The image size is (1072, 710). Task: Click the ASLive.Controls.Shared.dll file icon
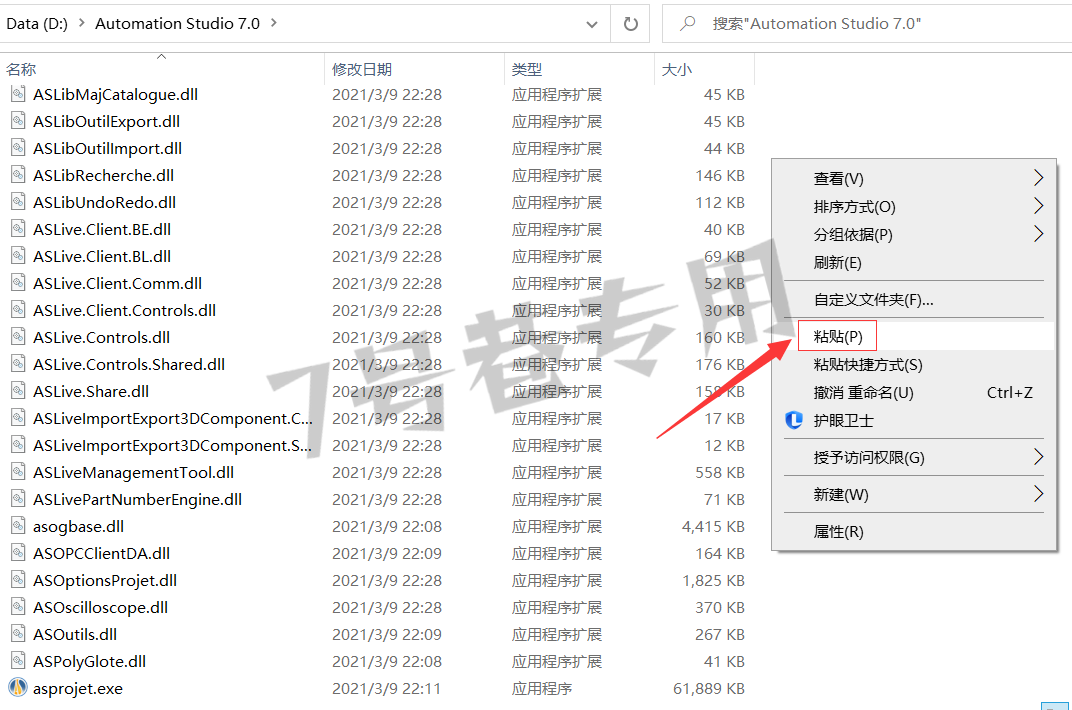coord(18,364)
